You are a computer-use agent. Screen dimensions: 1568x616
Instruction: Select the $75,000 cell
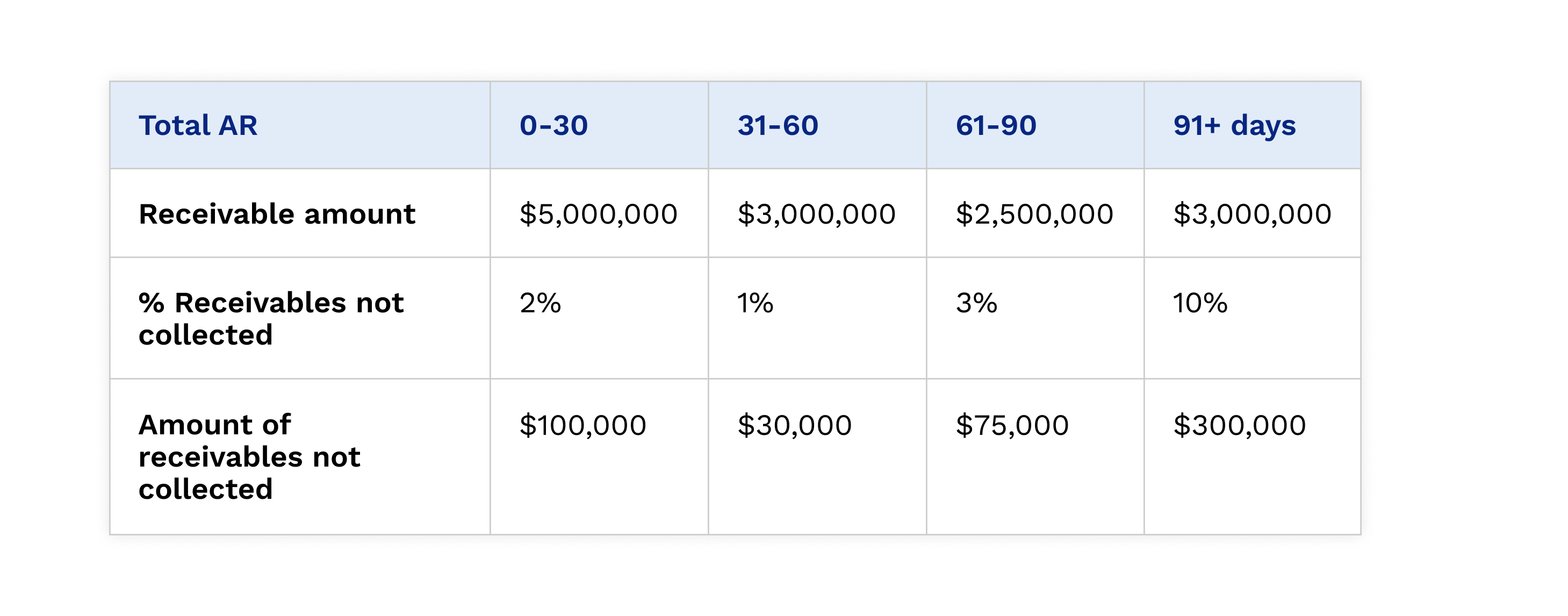(1035, 457)
